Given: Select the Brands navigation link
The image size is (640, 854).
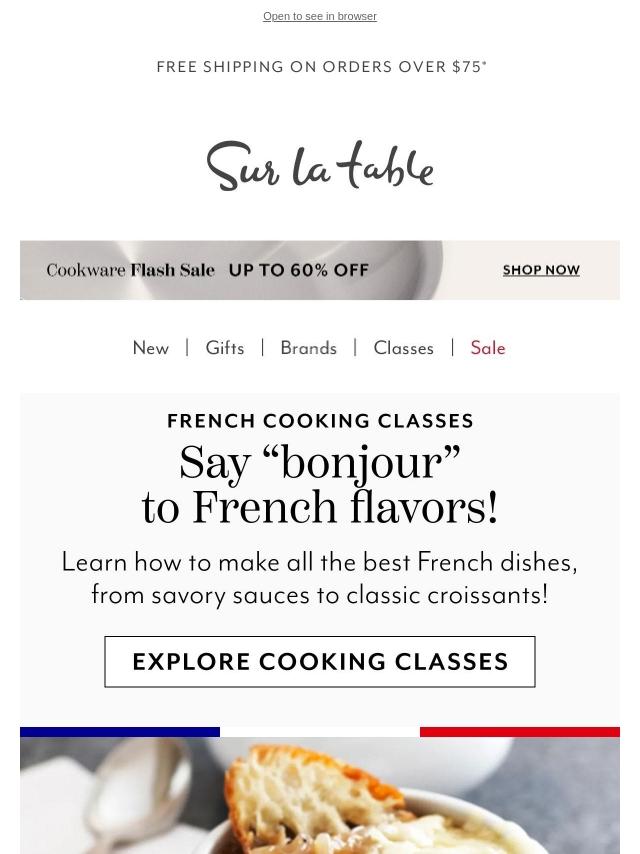Looking at the screenshot, I should (x=308, y=348).
